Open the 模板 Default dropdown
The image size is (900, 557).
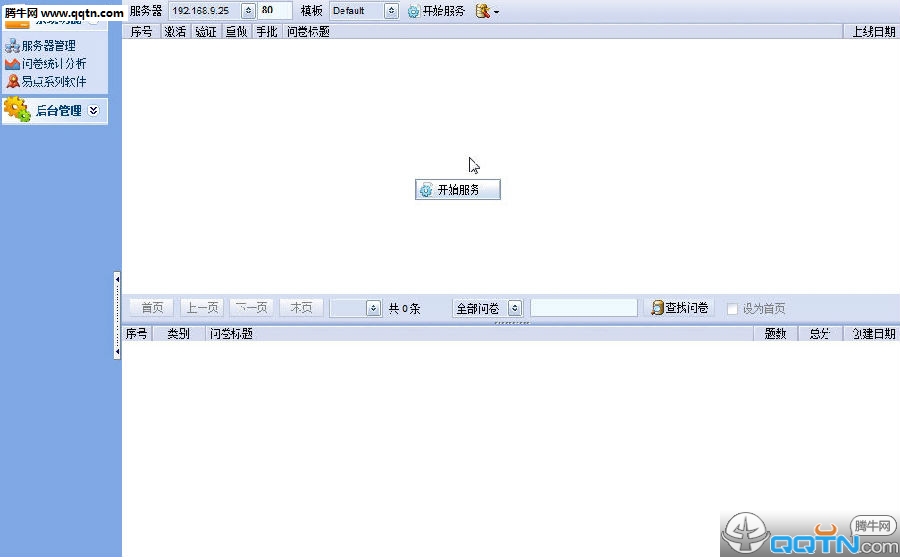pyautogui.click(x=390, y=11)
